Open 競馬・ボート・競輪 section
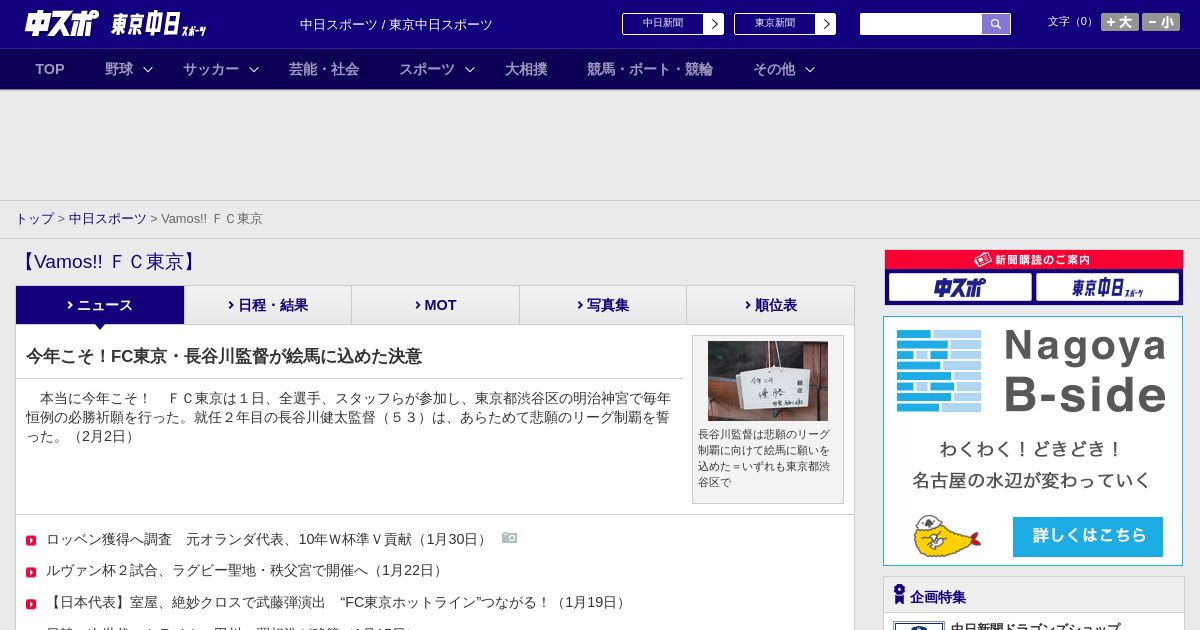This screenshot has height=630, width=1200. tap(650, 69)
